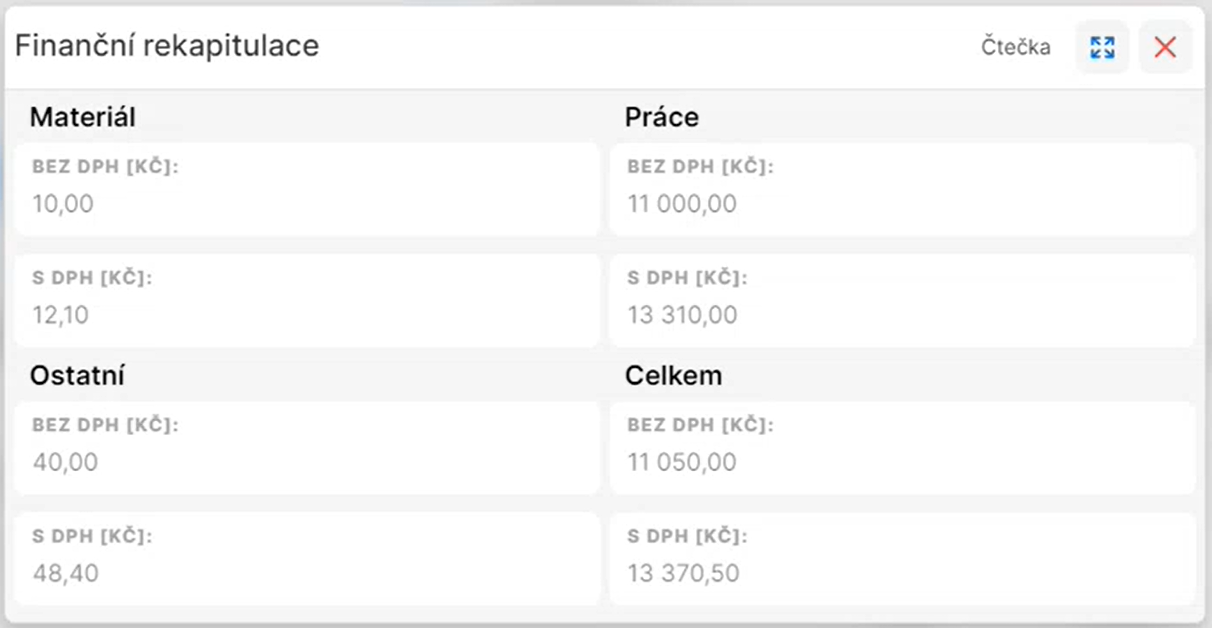
Task: Click the Práce section heading
Action: (x=662, y=117)
